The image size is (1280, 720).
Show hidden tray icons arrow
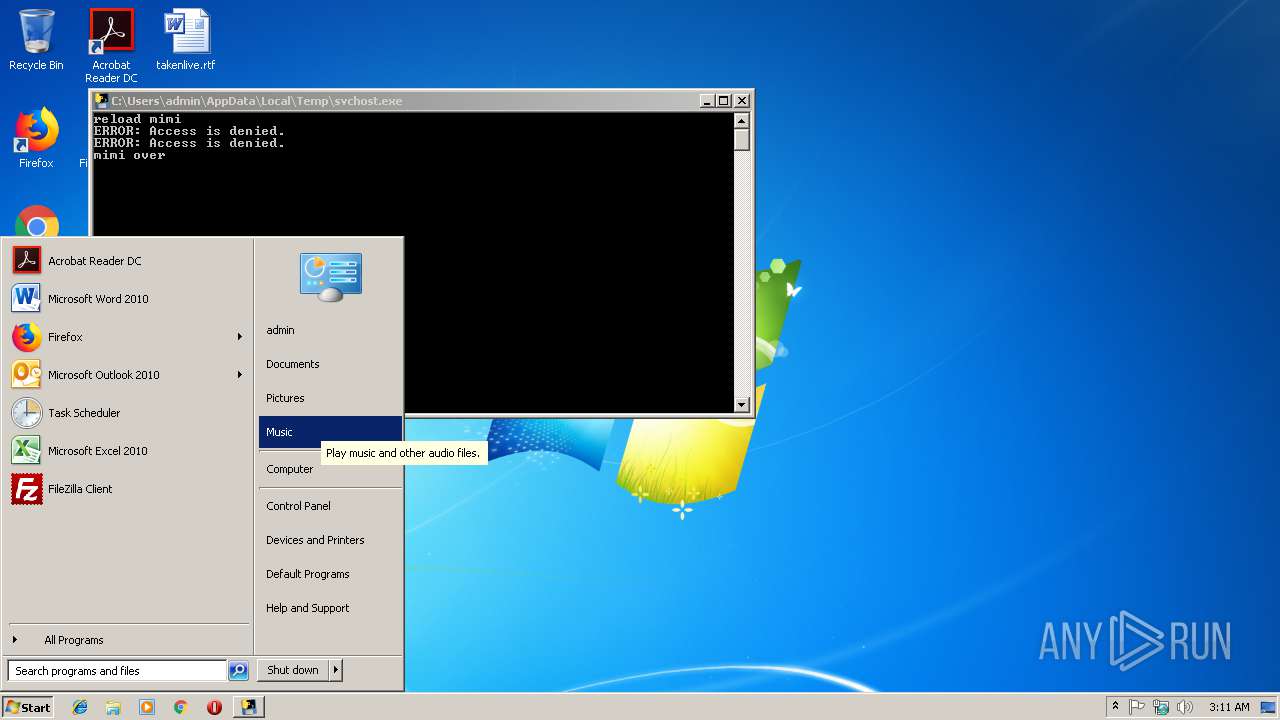pos(1115,707)
